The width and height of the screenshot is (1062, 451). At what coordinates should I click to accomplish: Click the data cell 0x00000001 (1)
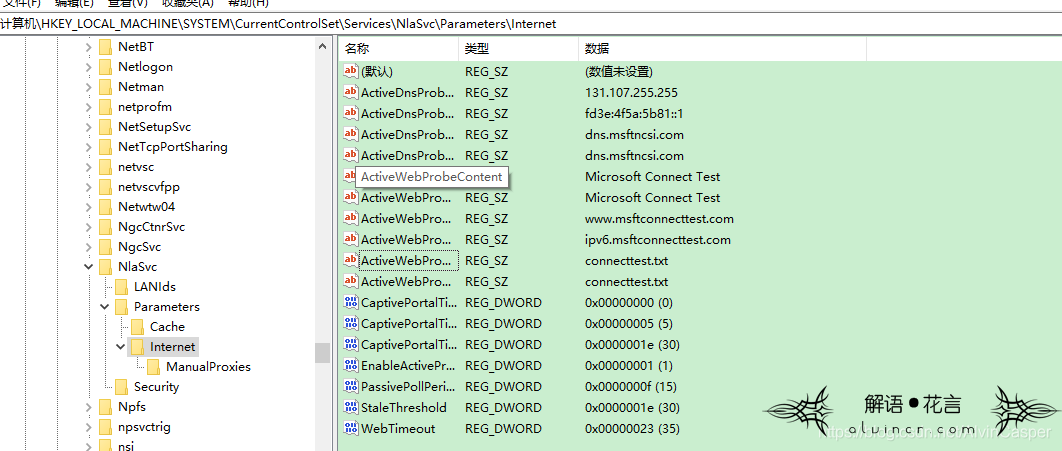629,365
